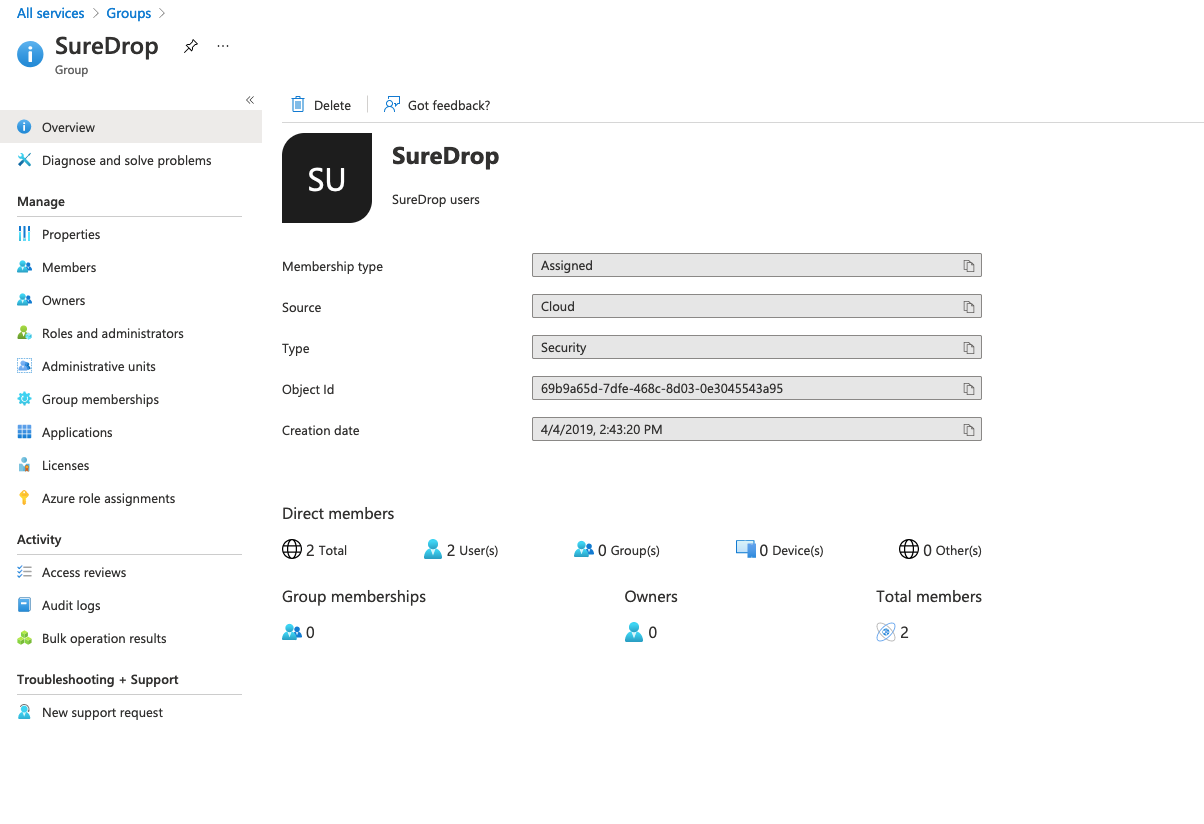Click the Roles and administrators icon
The width and height of the screenshot is (1204, 824).
coord(25,333)
